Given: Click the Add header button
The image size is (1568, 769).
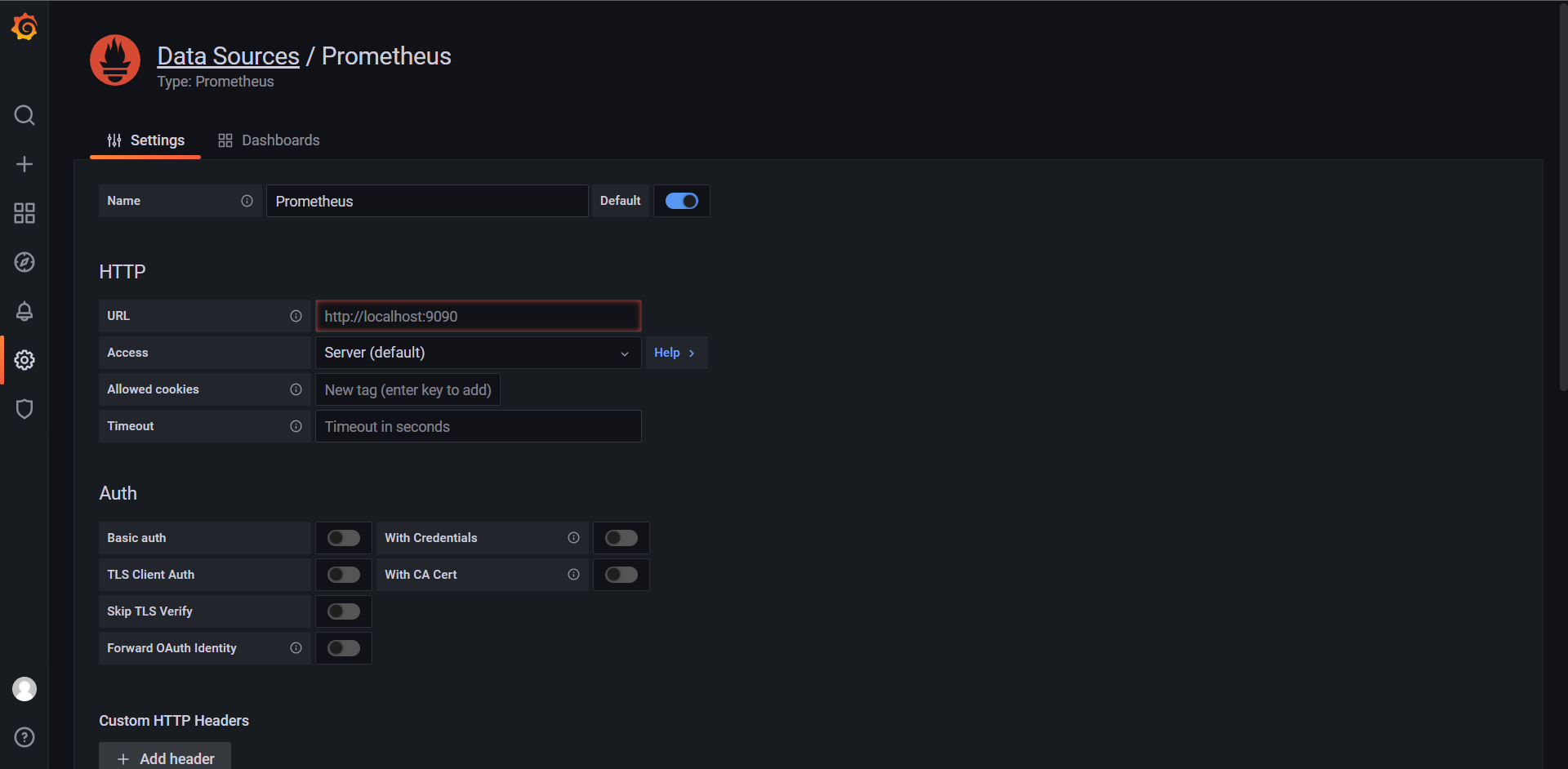Looking at the screenshot, I should [x=165, y=758].
